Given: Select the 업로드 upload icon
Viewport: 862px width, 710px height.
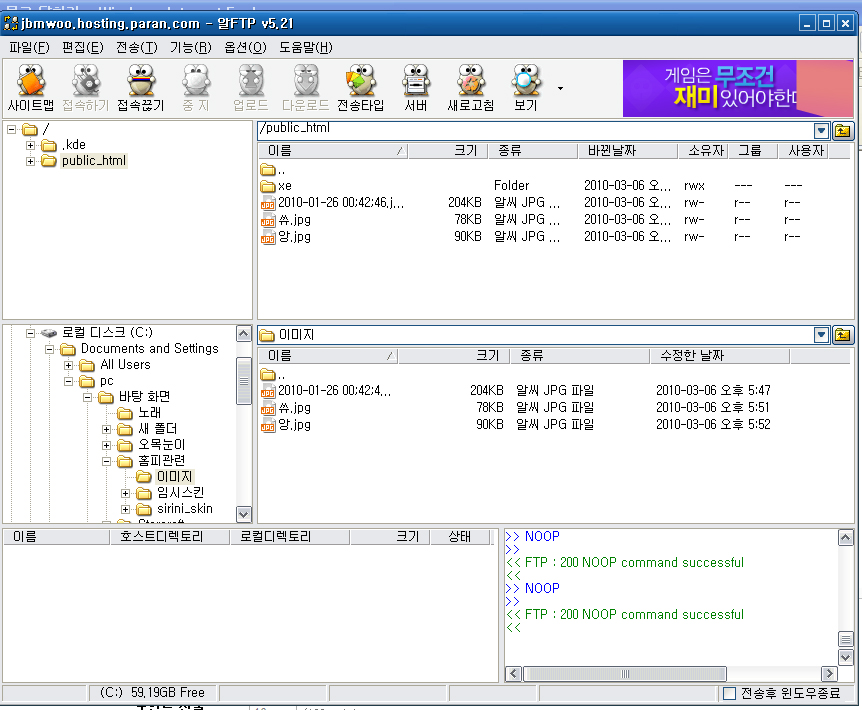Looking at the screenshot, I should click(250, 85).
